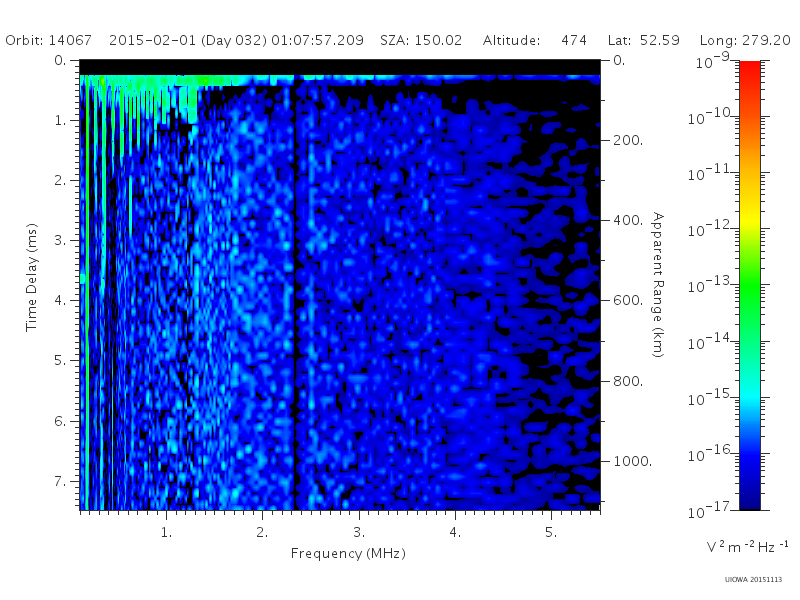Image resolution: width=800 pixels, height=600 pixels.
Task: Click the frequency tick label '5.'
Action: pyautogui.click(x=551, y=533)
